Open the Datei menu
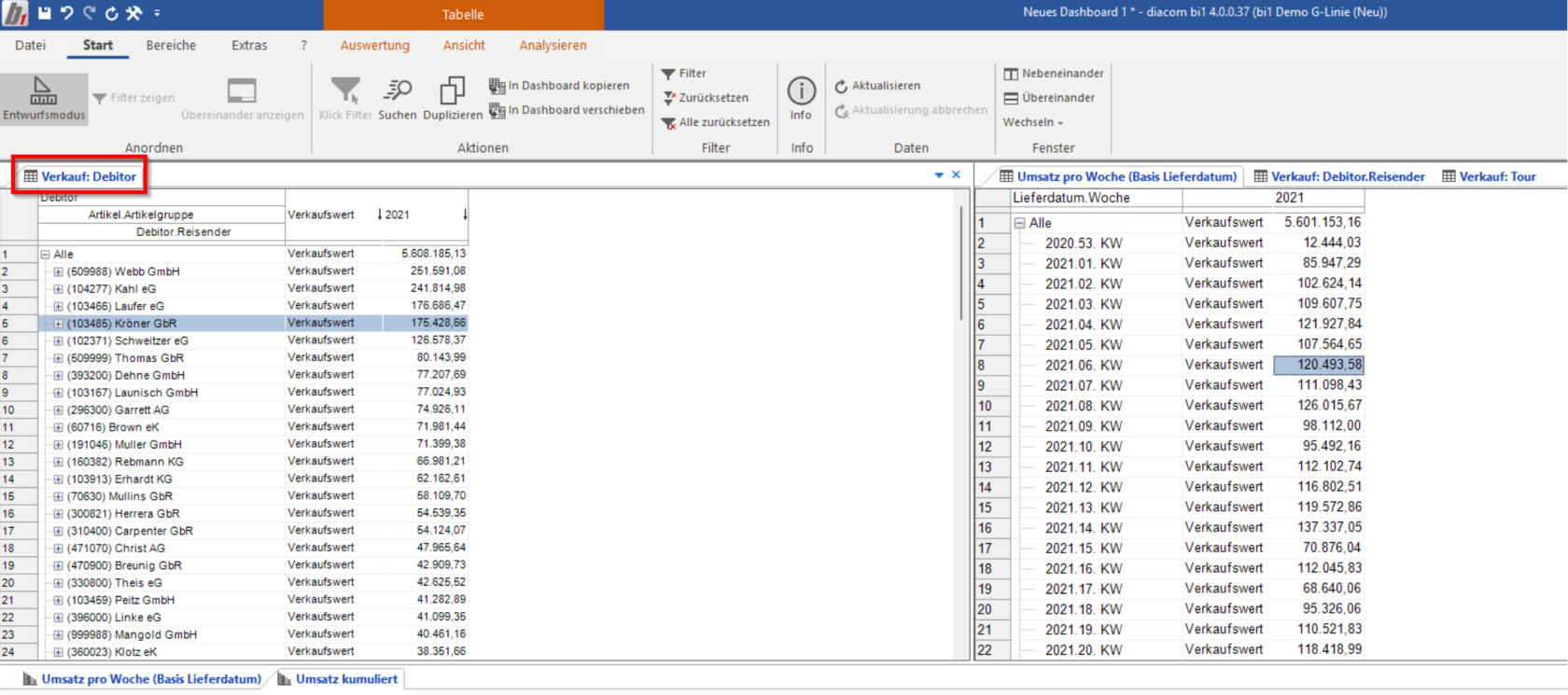Screen dimensions: 1568x695 point(30,45)
